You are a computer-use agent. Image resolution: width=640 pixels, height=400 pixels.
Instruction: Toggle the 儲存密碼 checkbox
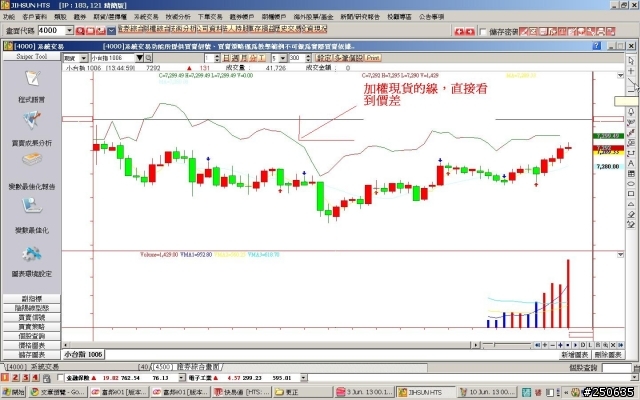[x=483, y=31]
